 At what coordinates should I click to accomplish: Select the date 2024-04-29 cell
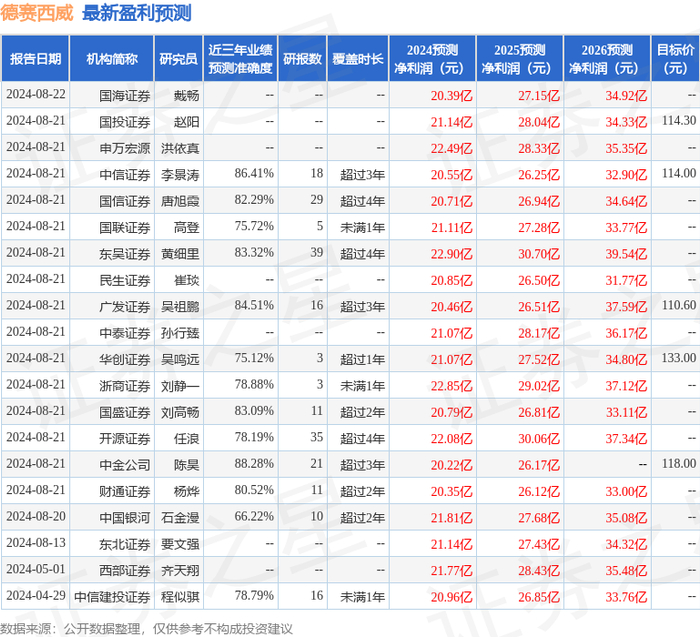coord(36,595)
